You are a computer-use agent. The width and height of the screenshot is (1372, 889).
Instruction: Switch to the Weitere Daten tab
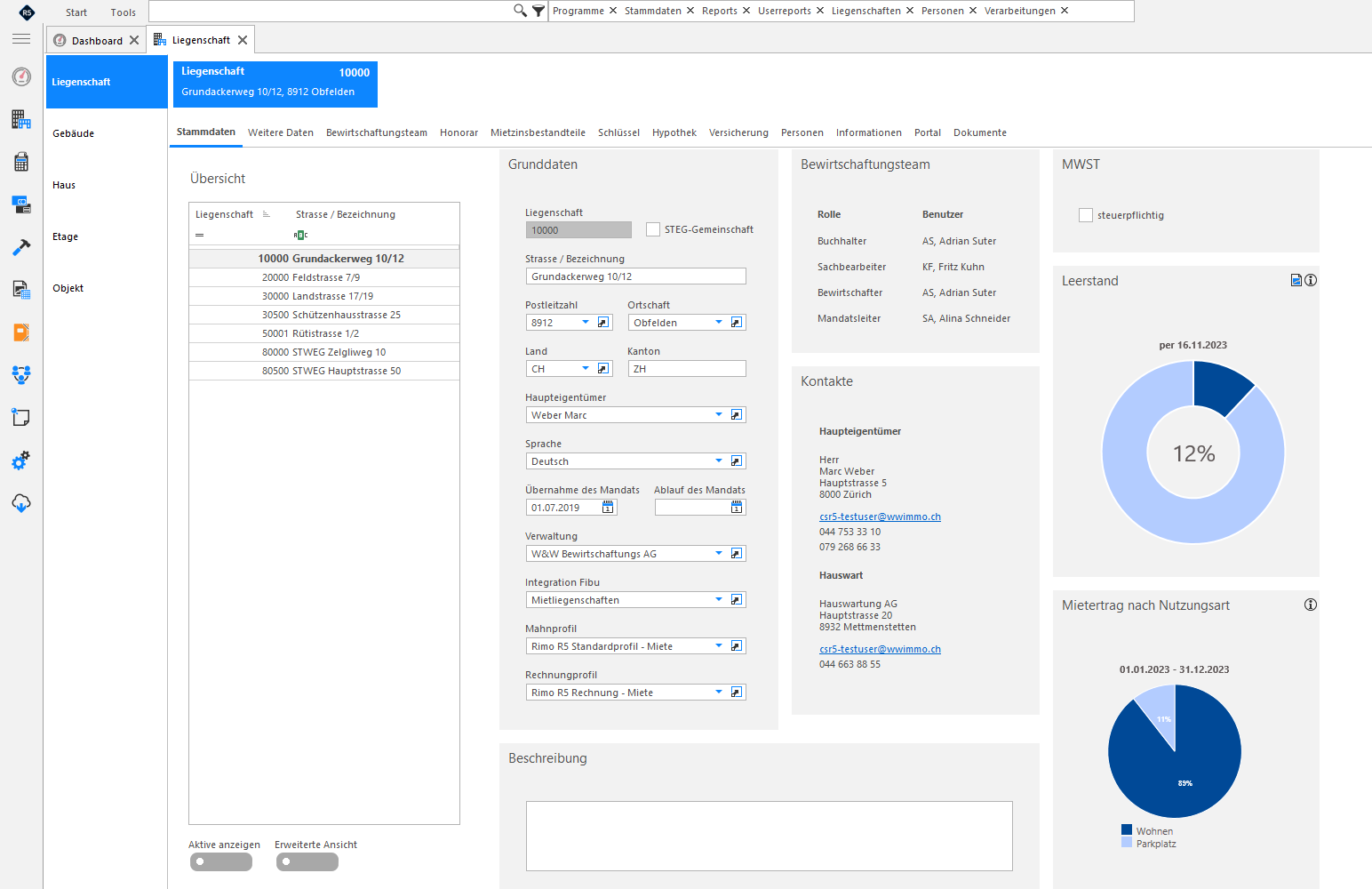(281, 132)
